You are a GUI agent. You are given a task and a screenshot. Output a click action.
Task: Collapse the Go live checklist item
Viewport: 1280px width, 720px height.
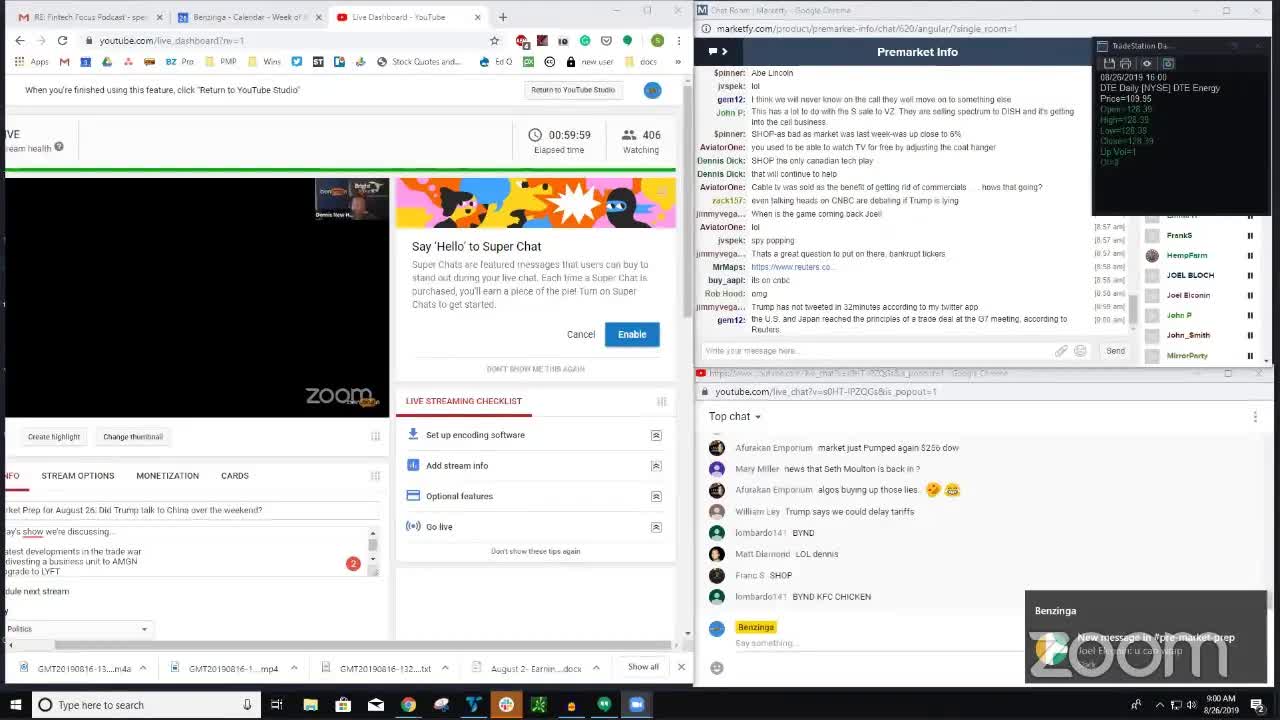656,527
